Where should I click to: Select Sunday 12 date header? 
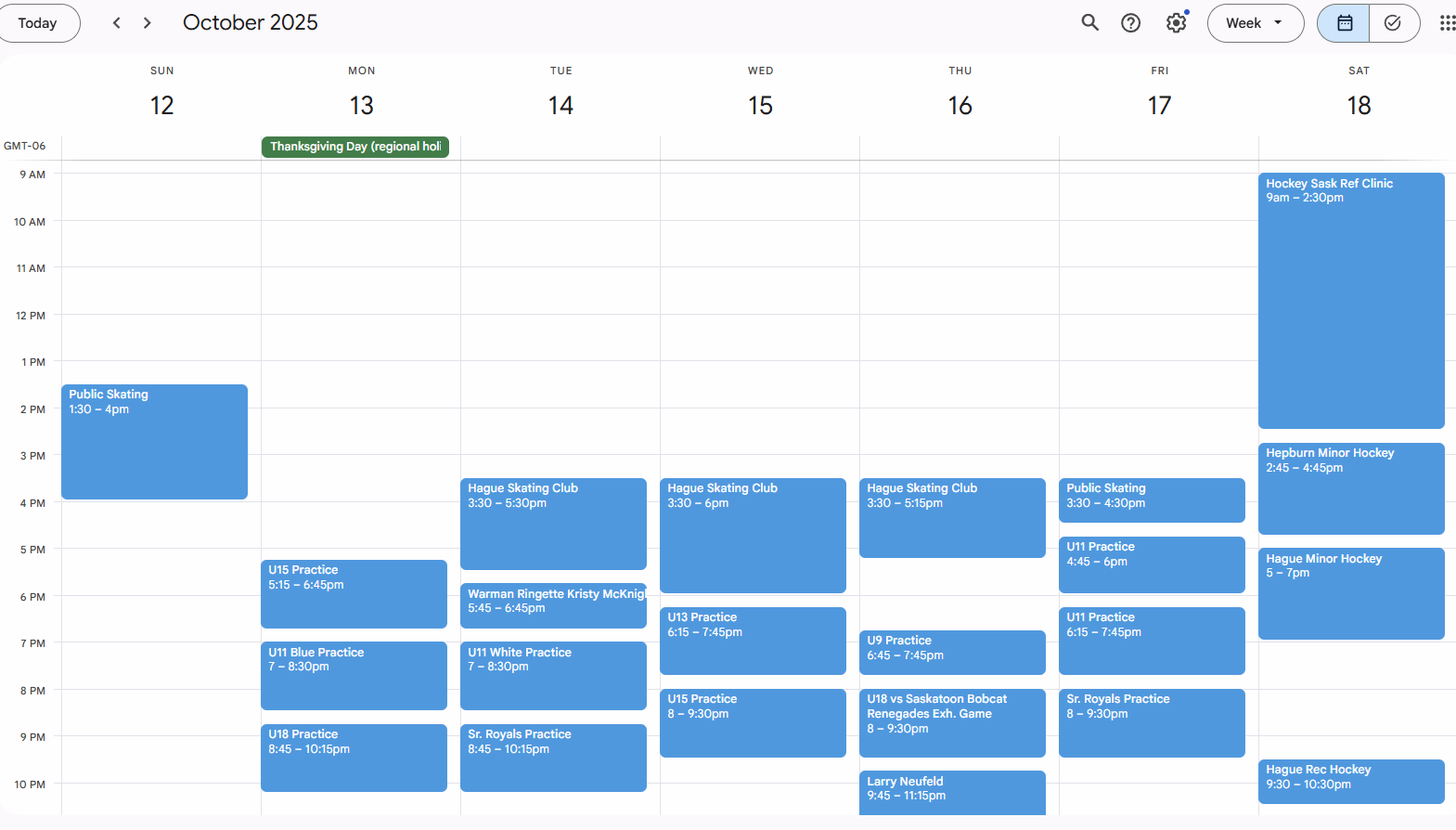(x=162, y=106)
